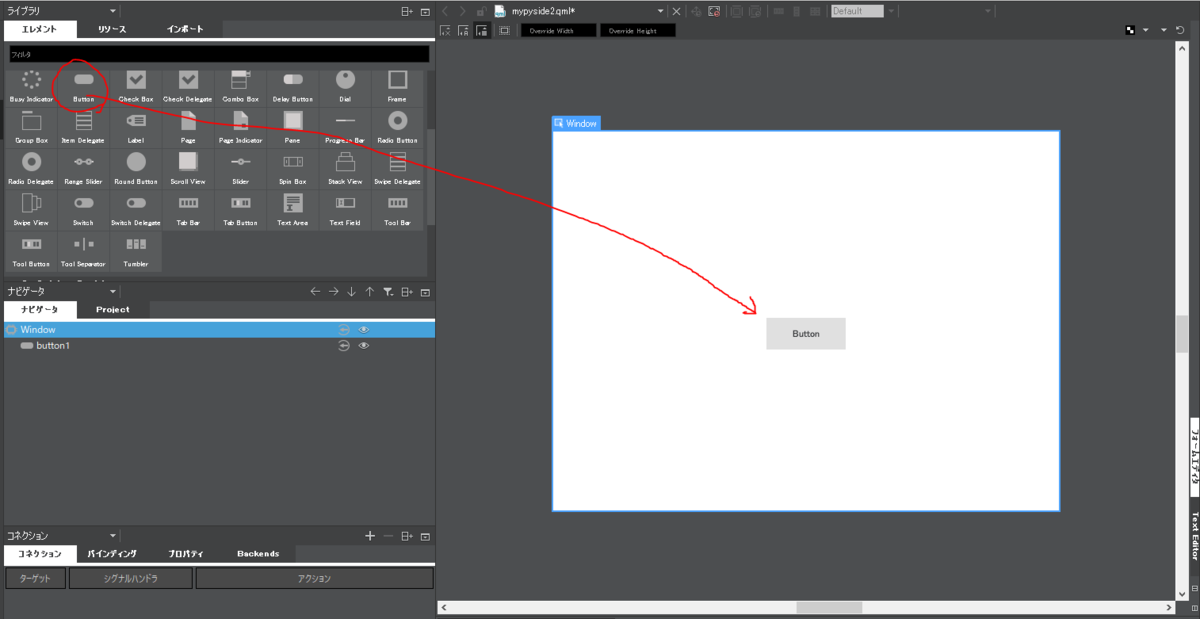Screen dimensions: 1200x619
Task: Click the Override Height field
Action: (x=637, y=30)
